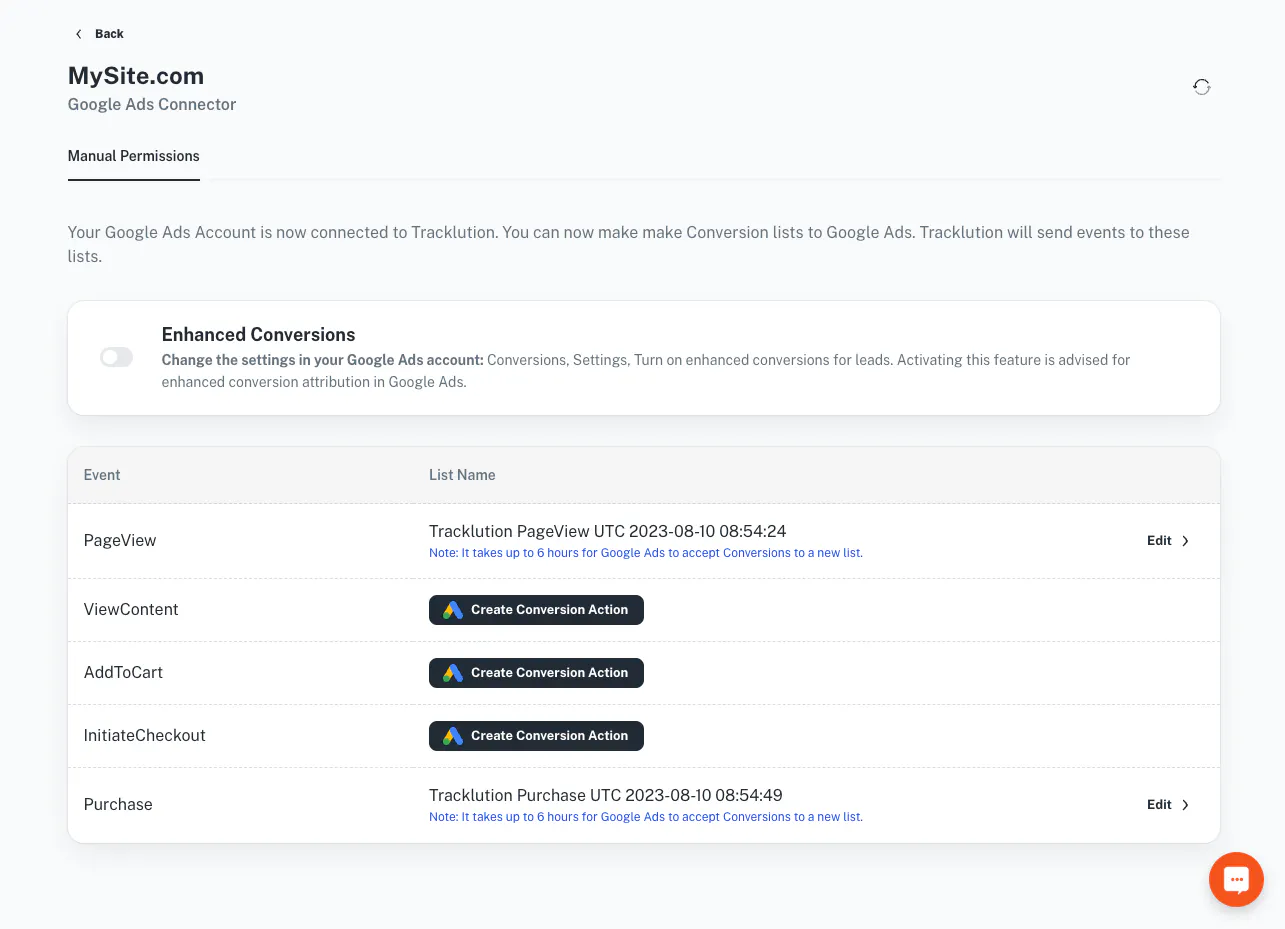Click 'Tracklution PageView UTC 2023-08-10 08:54:24'
The height and width of the screenshot is (929, 1285).
click(608, 532)
